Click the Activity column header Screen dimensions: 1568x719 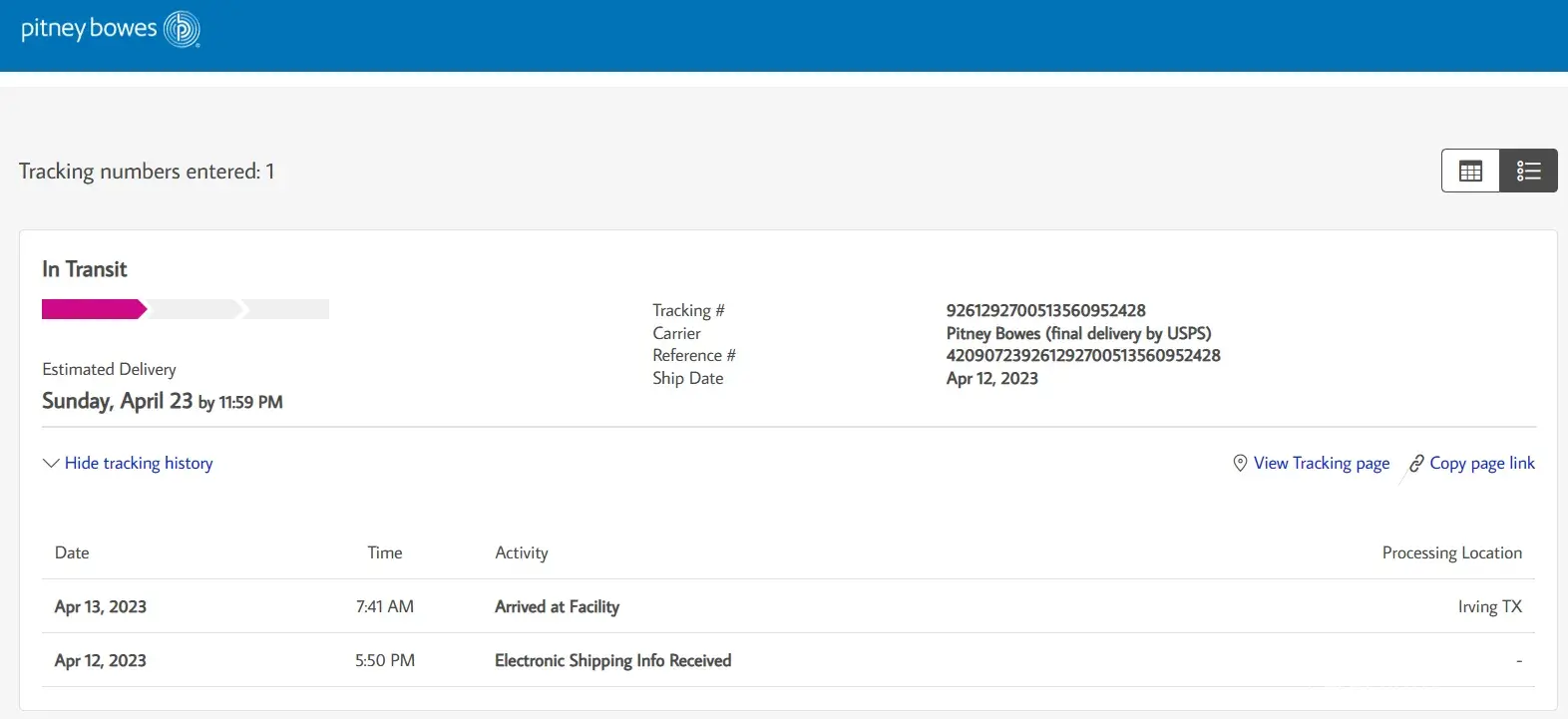tap(521, 552)
